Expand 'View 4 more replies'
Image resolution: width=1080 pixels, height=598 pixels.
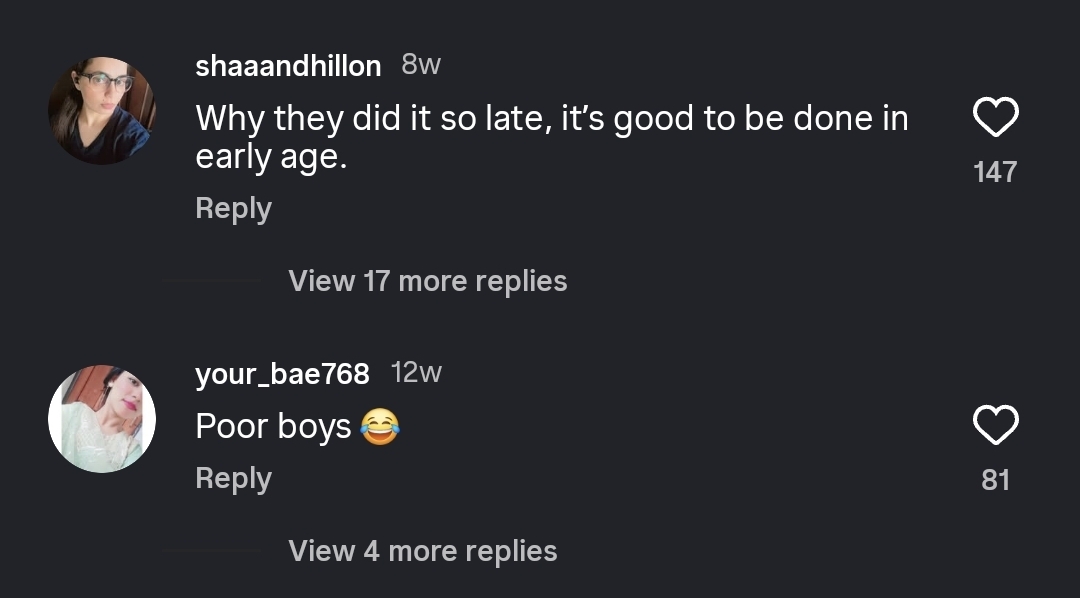pos(422,551)
